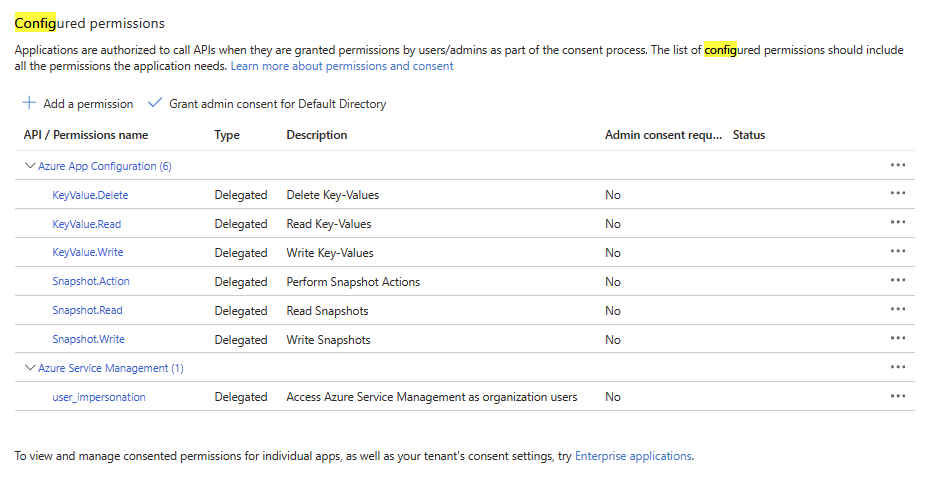Open the Enterprise applications link

633,456
